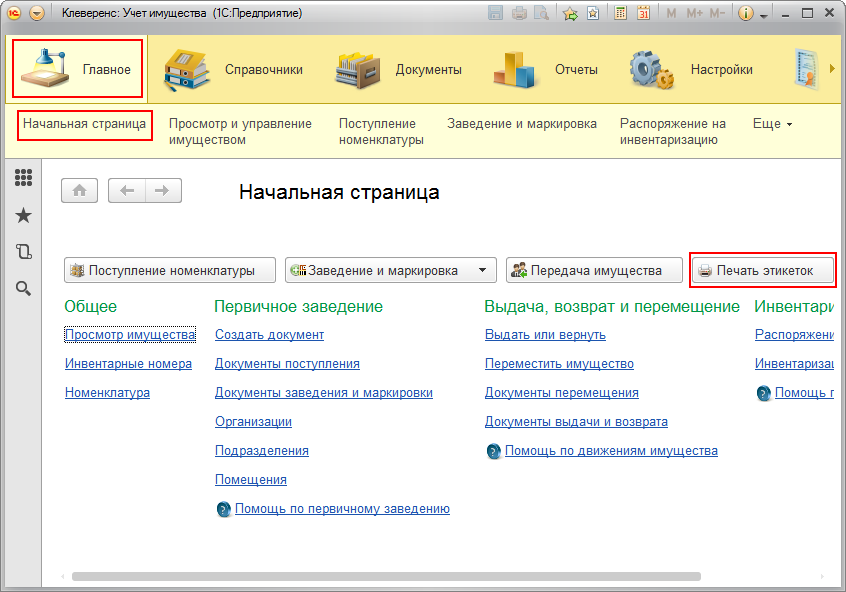Open Помощь по первичному заведению link

pos(342,508)
